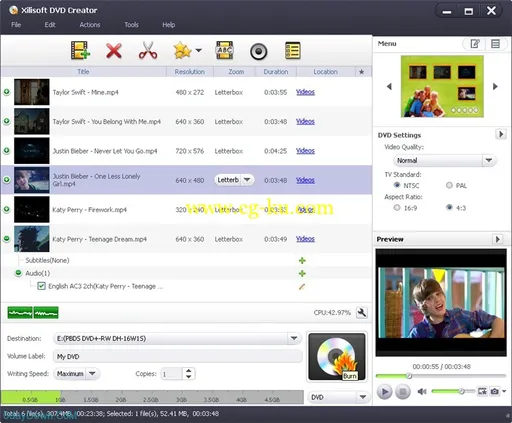
Task: Open the File menu
Action: point(16,25)
